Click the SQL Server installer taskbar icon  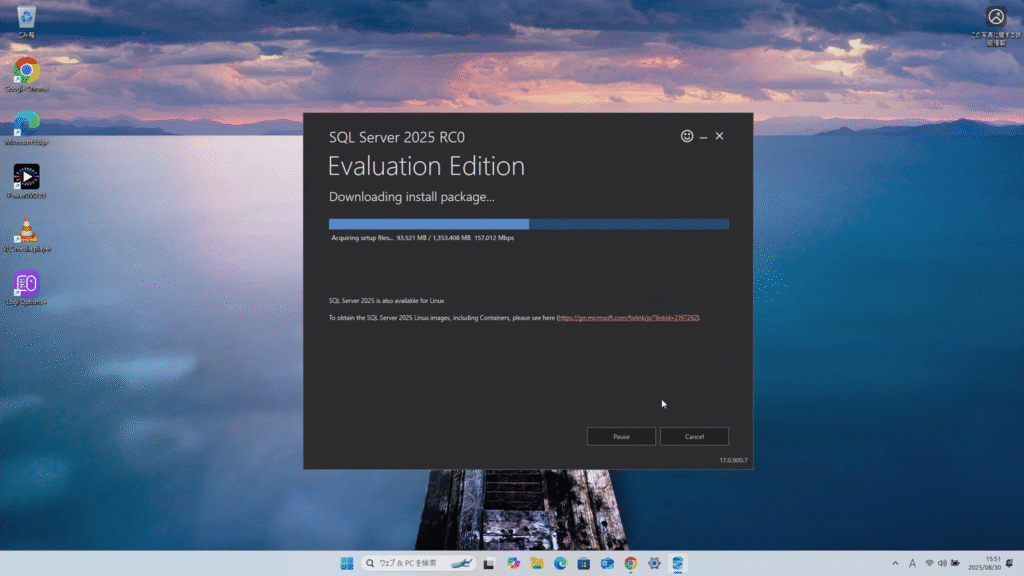[678, 563]
